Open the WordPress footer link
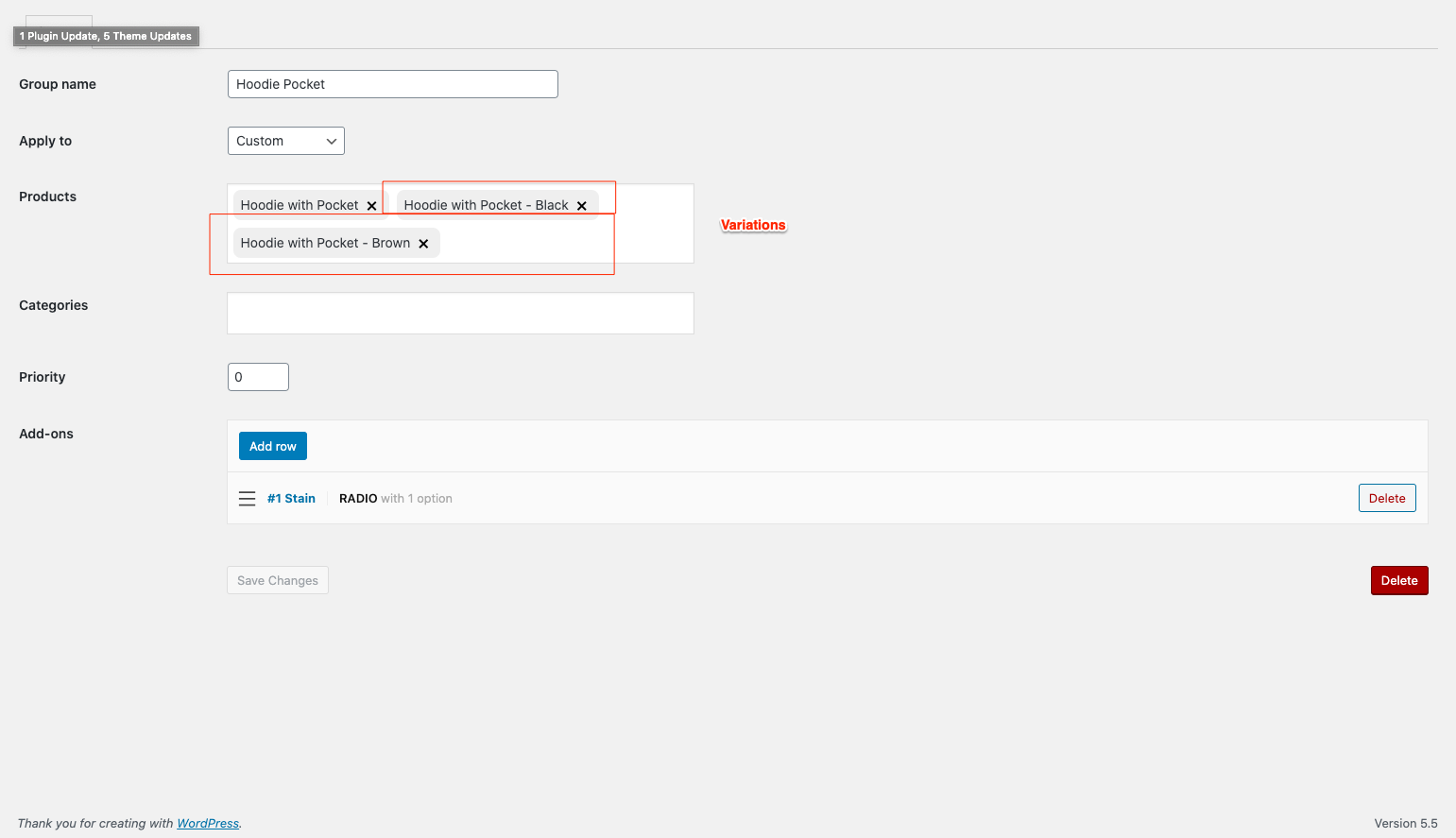 tap(208, 823)
